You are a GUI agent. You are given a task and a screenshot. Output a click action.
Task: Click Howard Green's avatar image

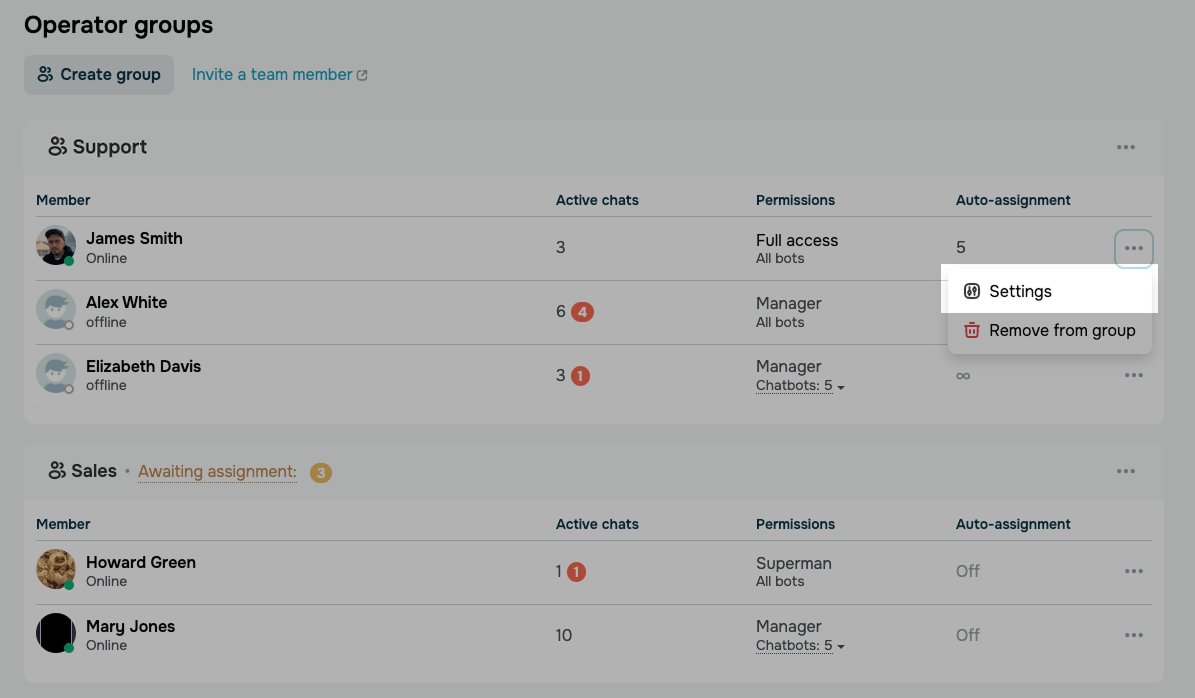pyautogui.click(x=56, y=568)
